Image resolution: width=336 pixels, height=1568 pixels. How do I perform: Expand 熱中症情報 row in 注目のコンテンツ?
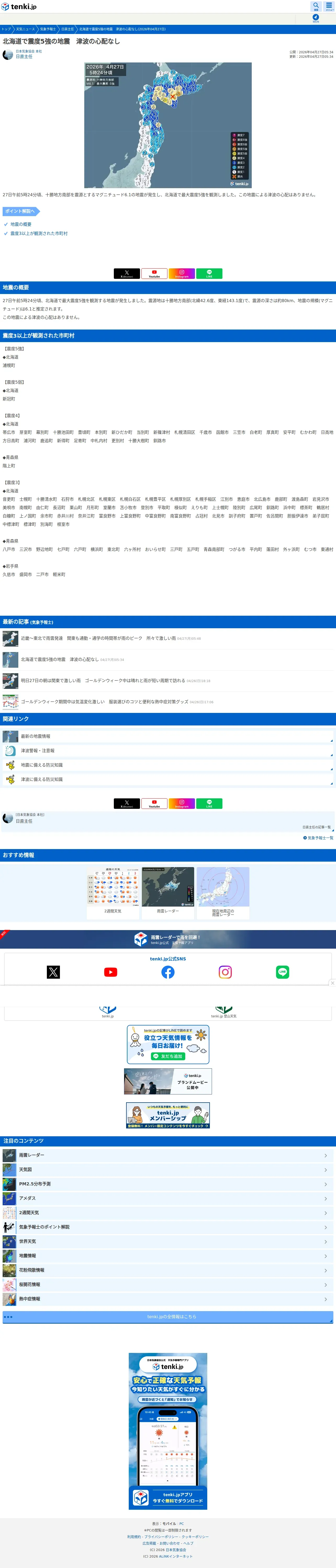pos(168,1299)
